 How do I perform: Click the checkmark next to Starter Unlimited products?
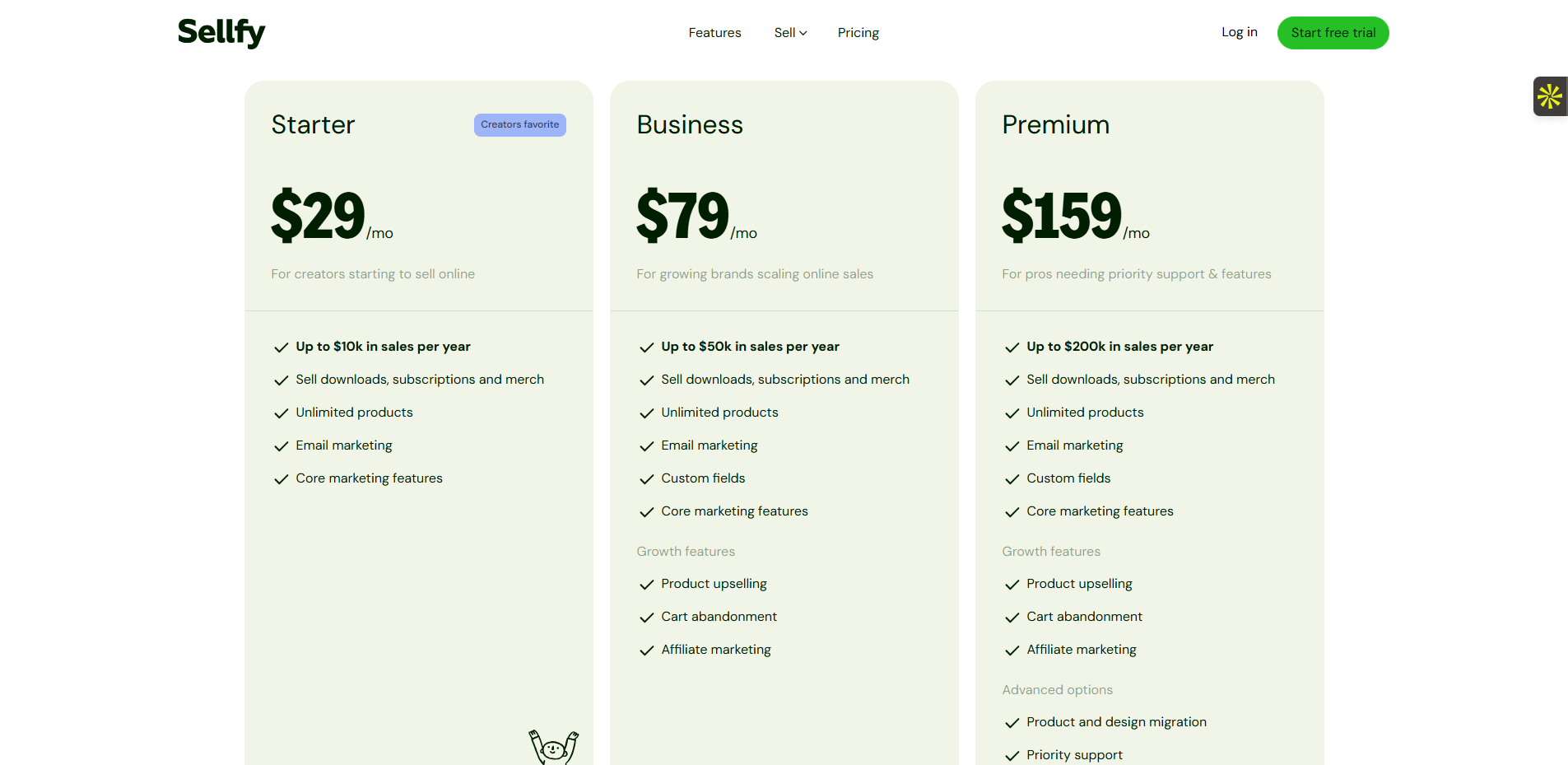click(x=281, y=413)
